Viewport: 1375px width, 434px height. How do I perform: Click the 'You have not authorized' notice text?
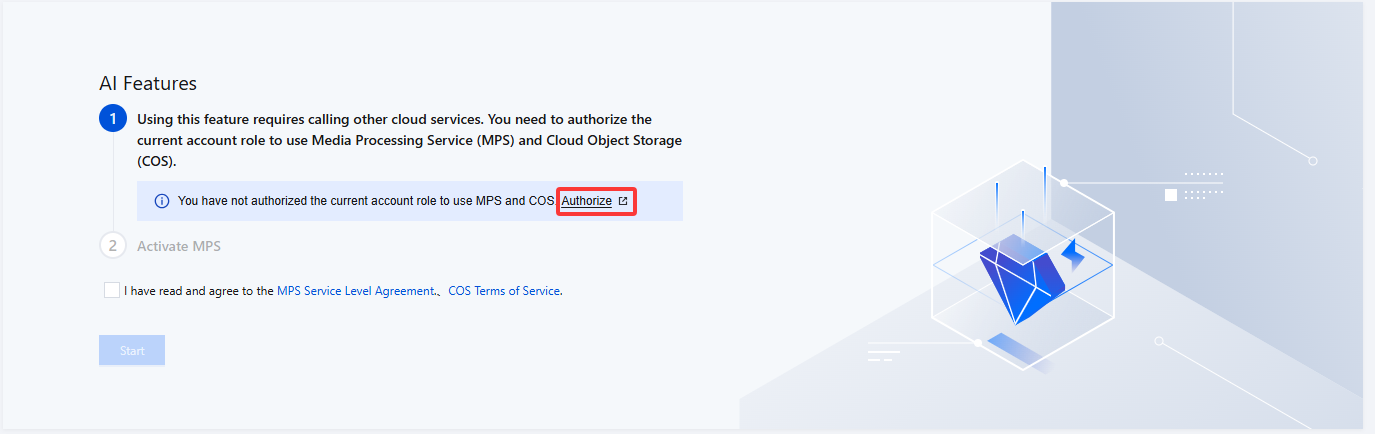[x=365, y=201]
